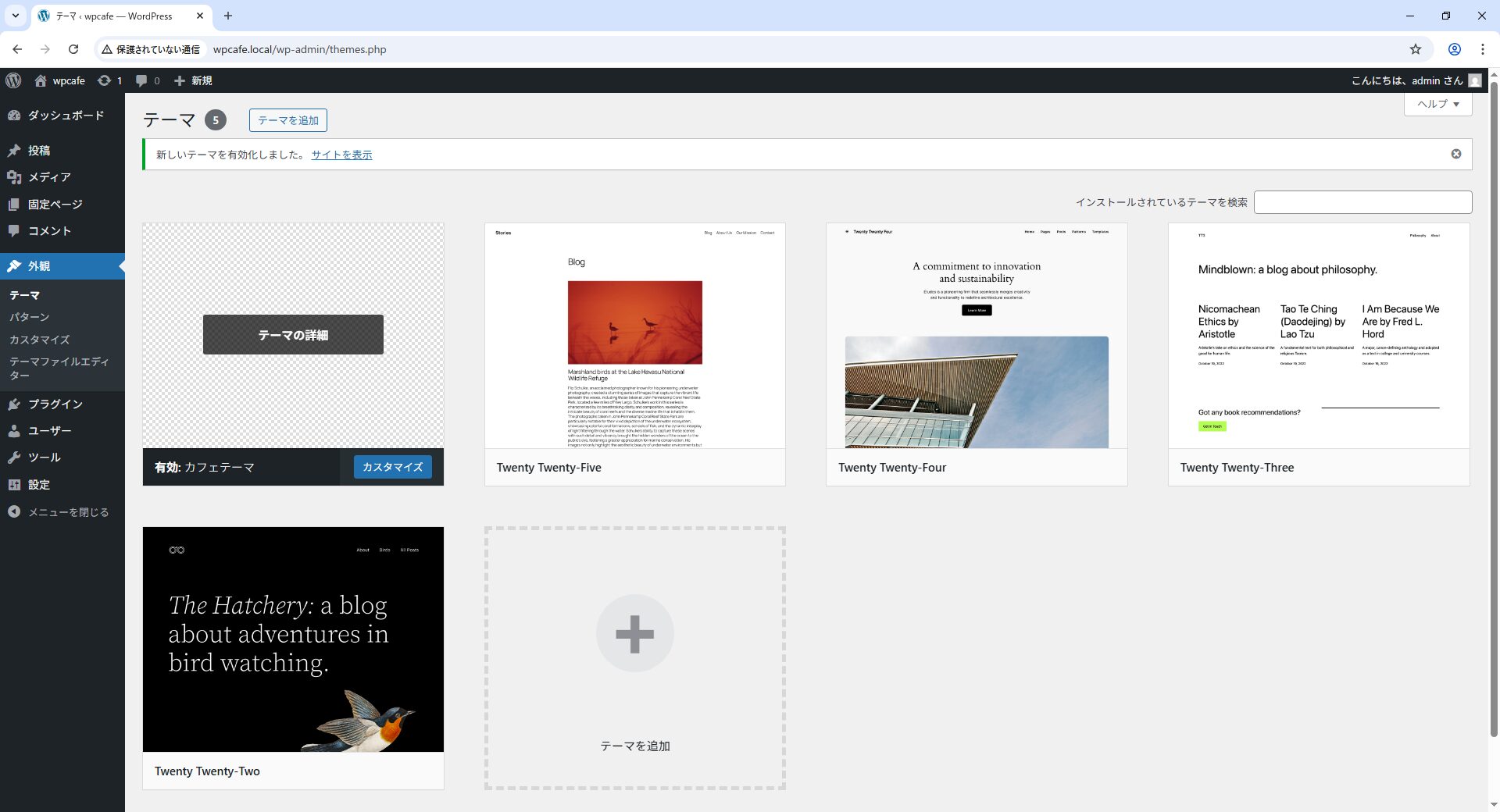
Task: Select the Twenty Twenty-Four theme thumbnail
Action: coord(976,336)
